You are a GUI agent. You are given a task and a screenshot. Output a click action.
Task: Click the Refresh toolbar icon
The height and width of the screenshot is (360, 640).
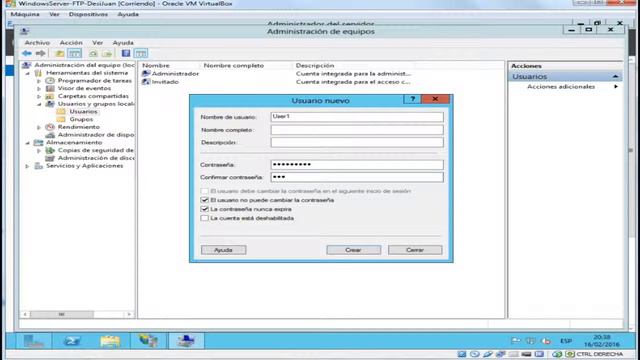[93, 53]
